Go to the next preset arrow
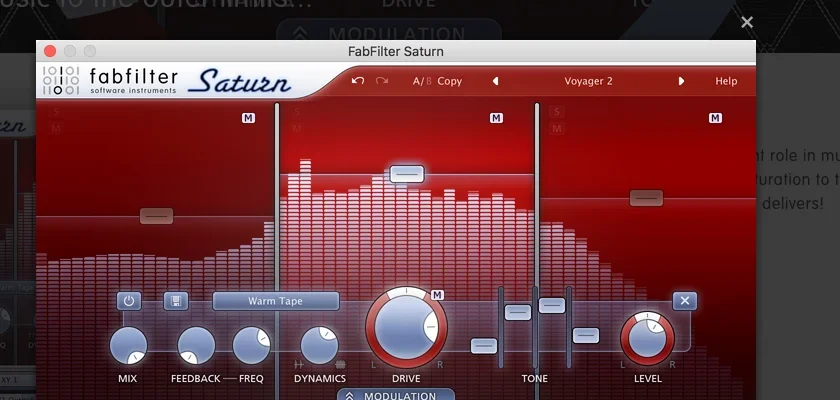Image resolution: width=840 pixels, height=400 pixels. coord(681,81)
